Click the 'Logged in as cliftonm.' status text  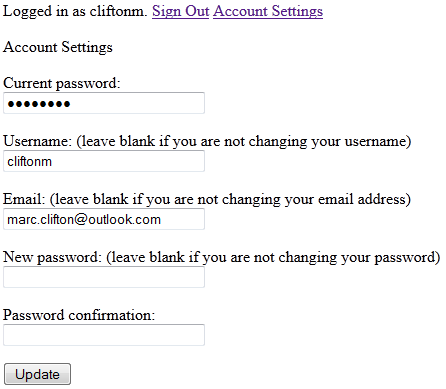[75, 11]
